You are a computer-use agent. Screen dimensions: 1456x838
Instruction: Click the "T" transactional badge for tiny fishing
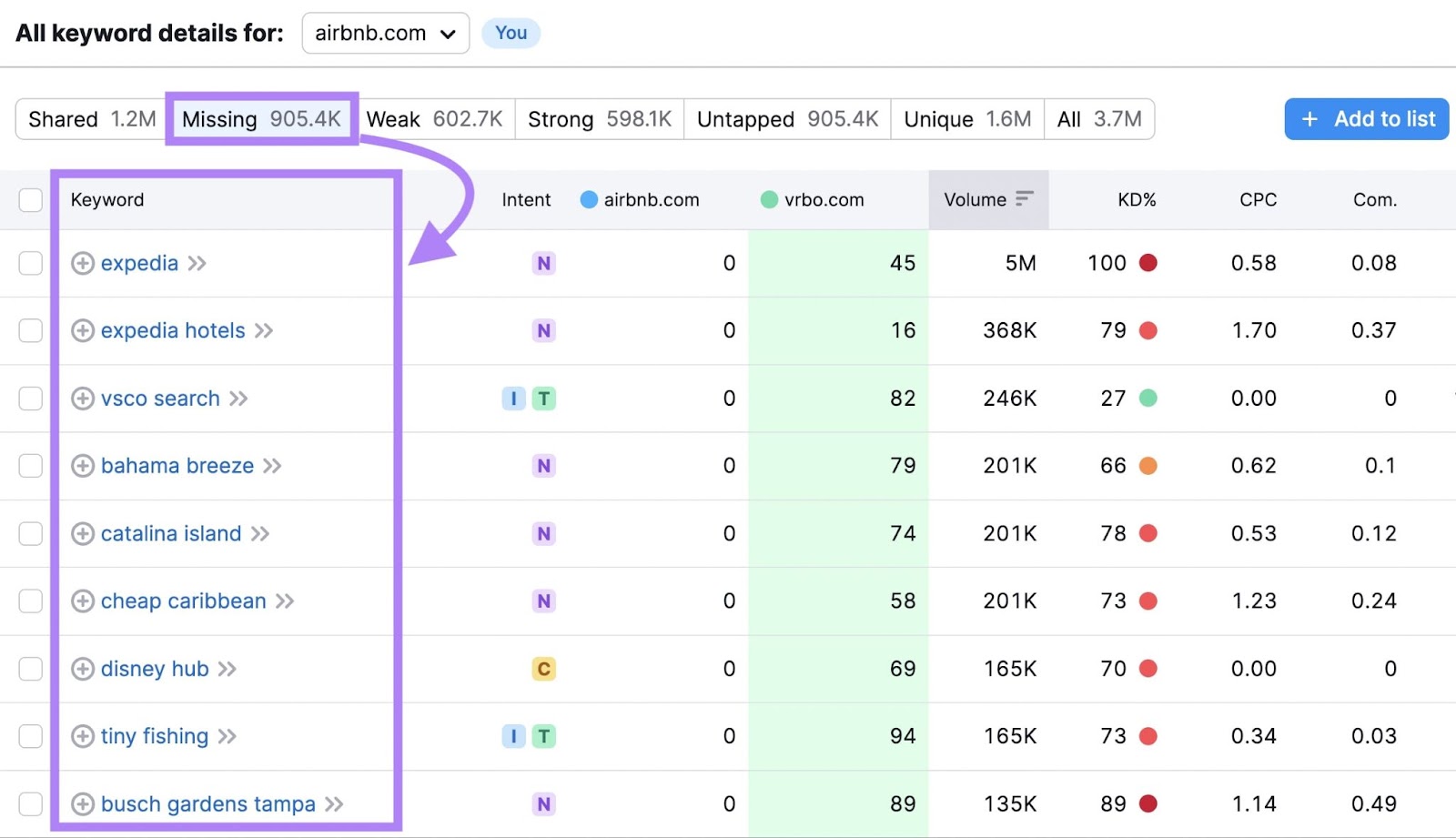(543, 736)
